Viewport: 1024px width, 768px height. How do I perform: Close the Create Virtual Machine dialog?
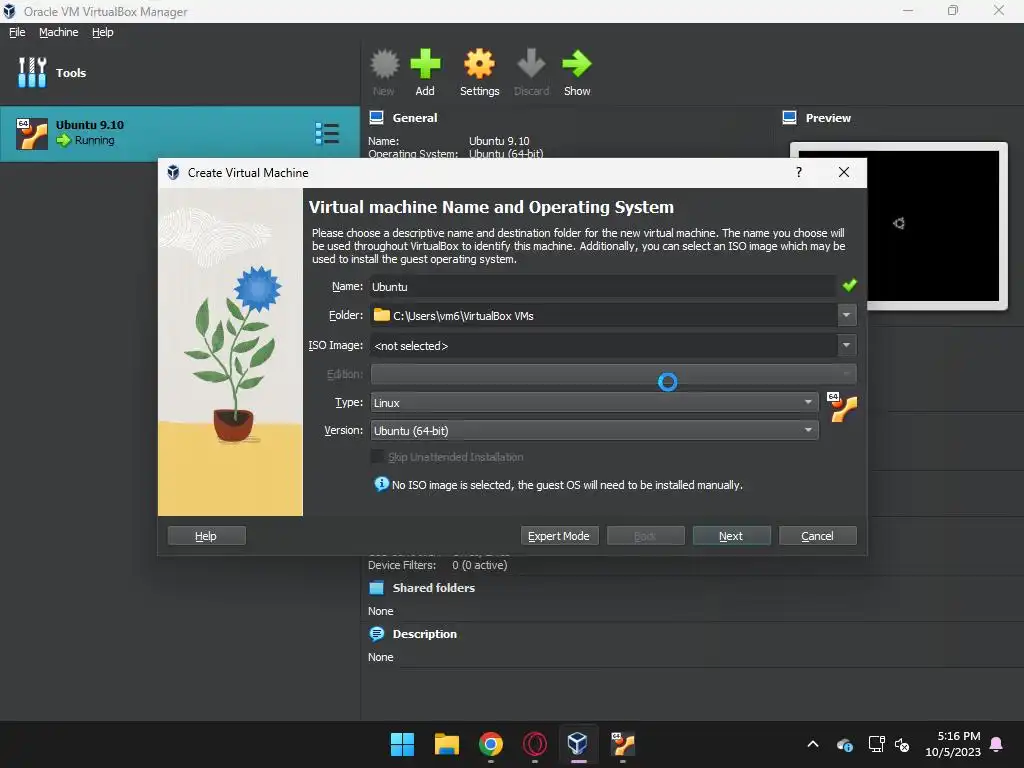[x=844, y=172]
